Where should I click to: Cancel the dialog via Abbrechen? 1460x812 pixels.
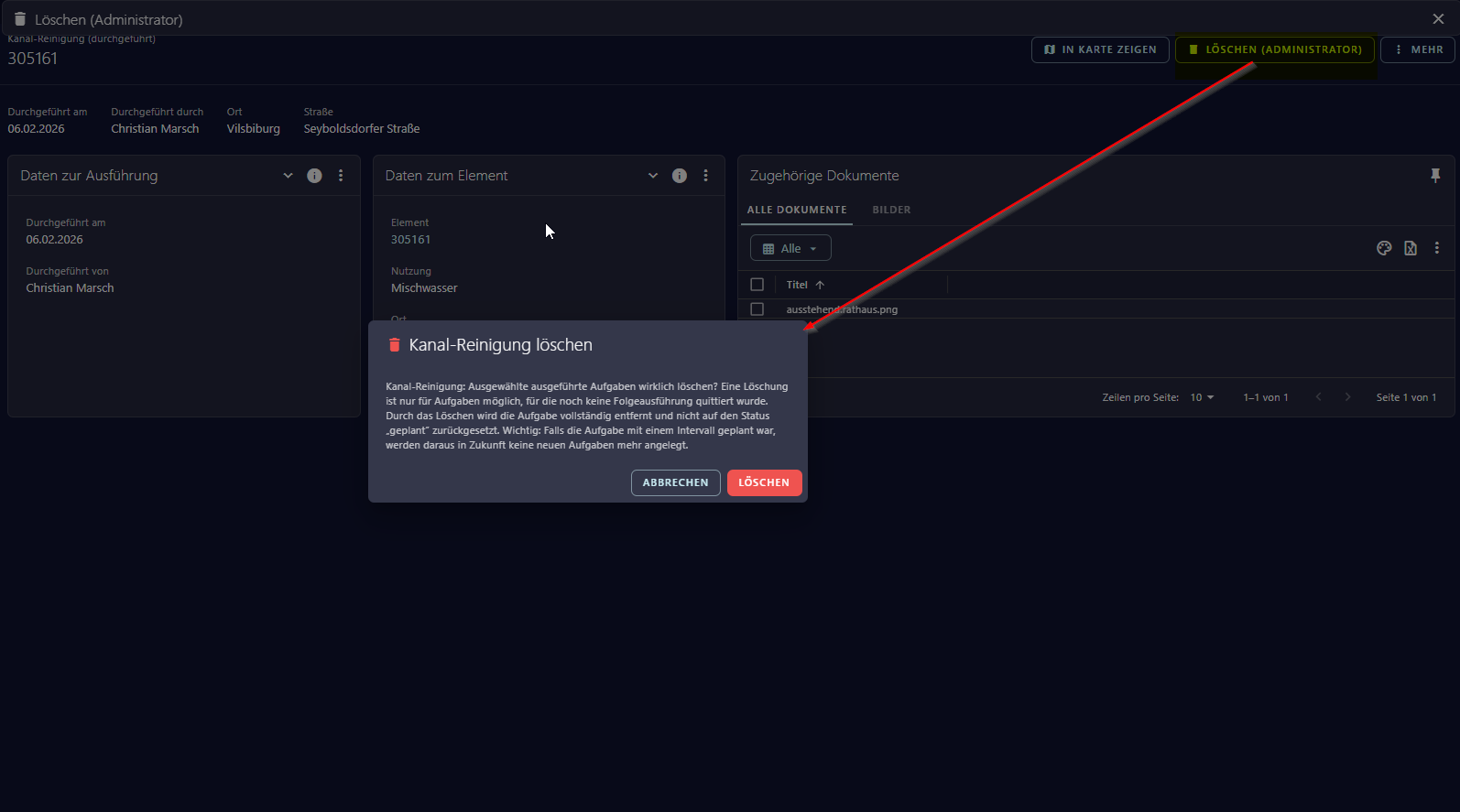pyautogui.click(x=675, y=482)
